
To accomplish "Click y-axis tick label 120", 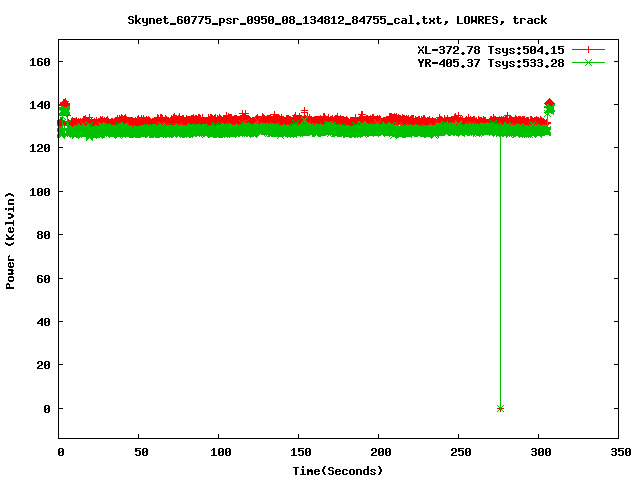I will (40, 148).
